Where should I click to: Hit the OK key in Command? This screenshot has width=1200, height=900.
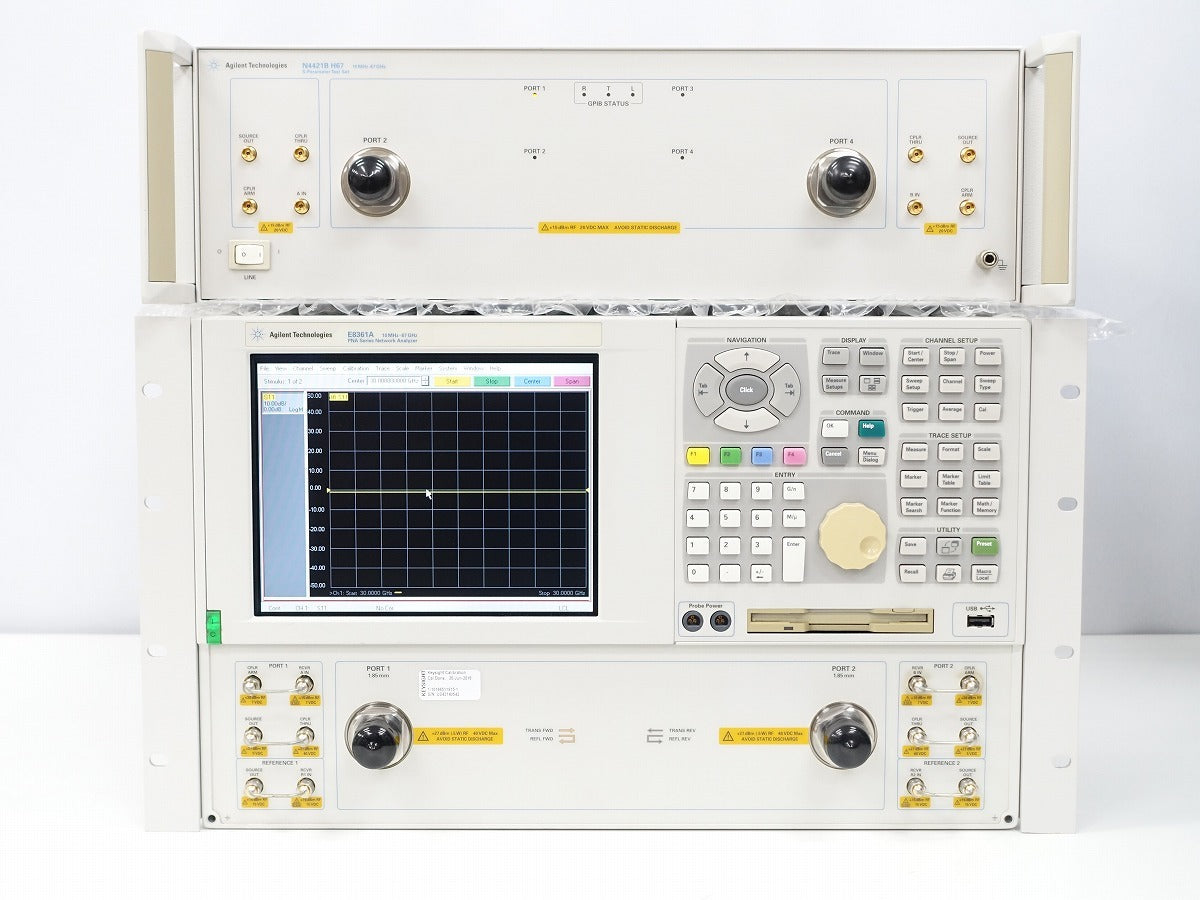(834, 427)
